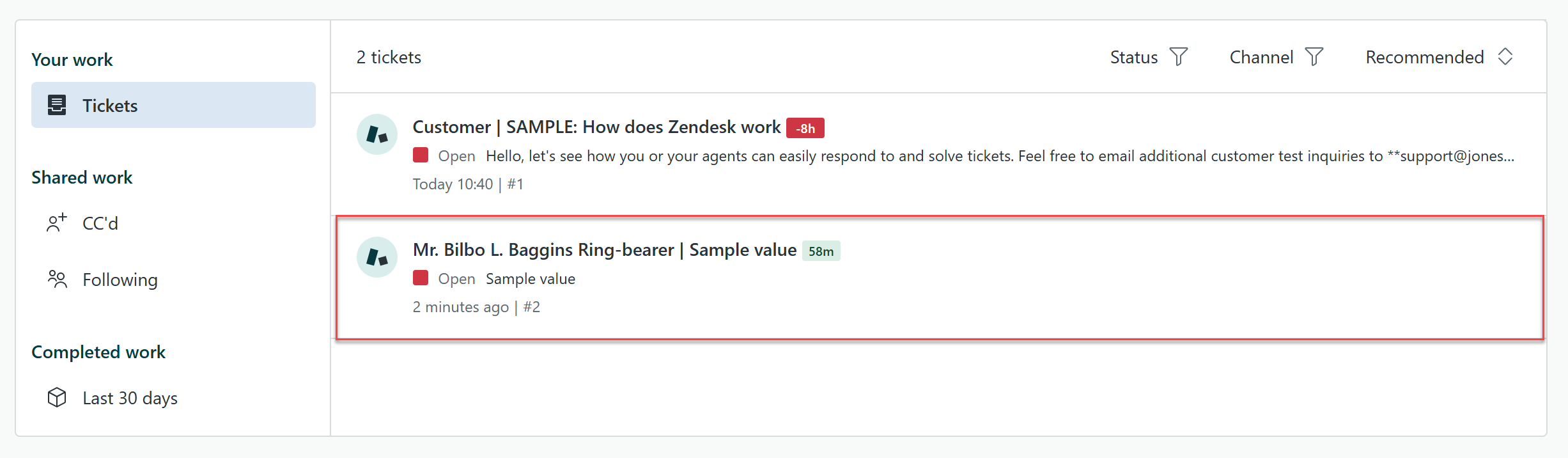Click the Status filter funnel icon
The image size is (1568, 458).
[x=1179, y=57]
